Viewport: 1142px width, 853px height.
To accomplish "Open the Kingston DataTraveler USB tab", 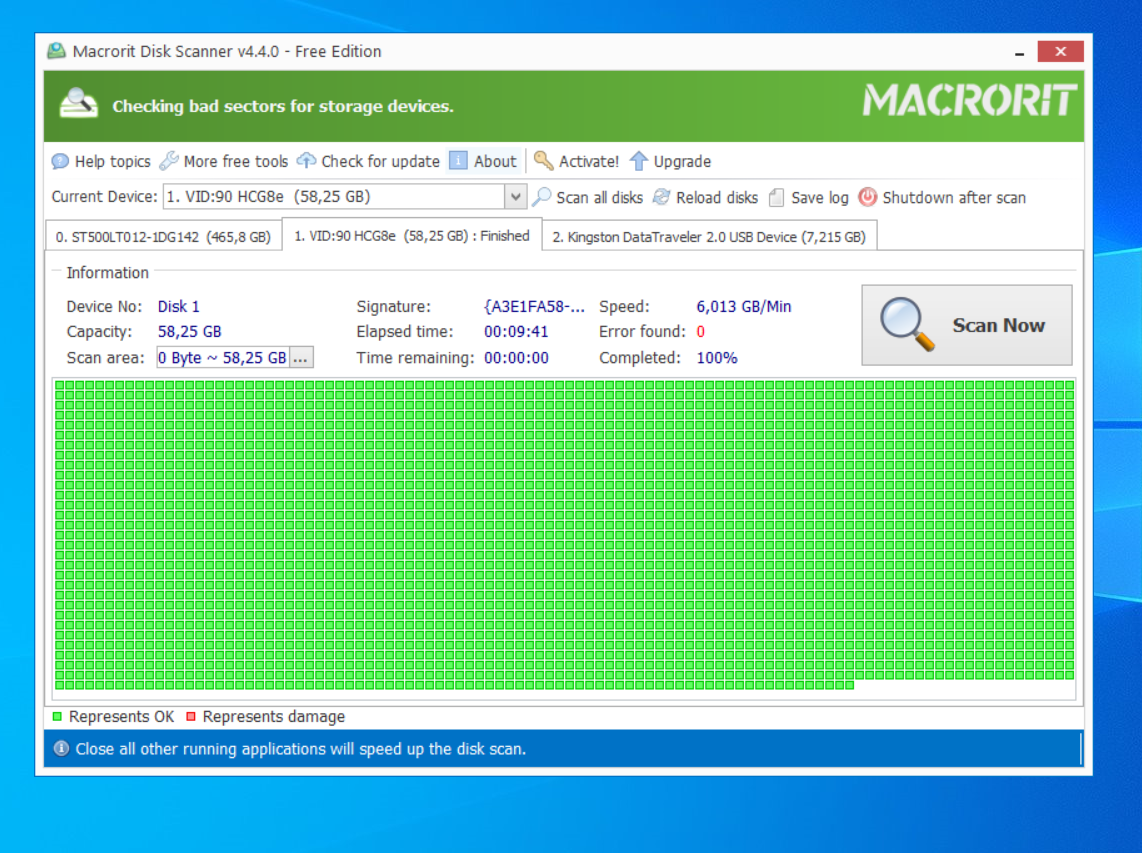I will coord(709,237).
